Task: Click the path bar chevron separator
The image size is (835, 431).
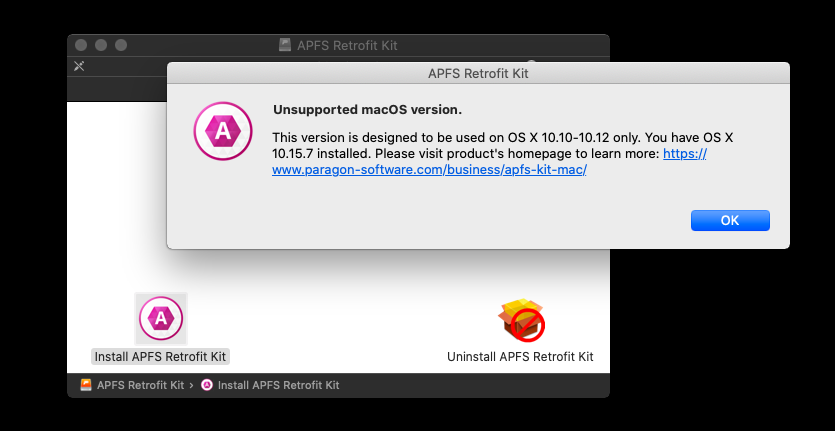Action: point(192,385)
